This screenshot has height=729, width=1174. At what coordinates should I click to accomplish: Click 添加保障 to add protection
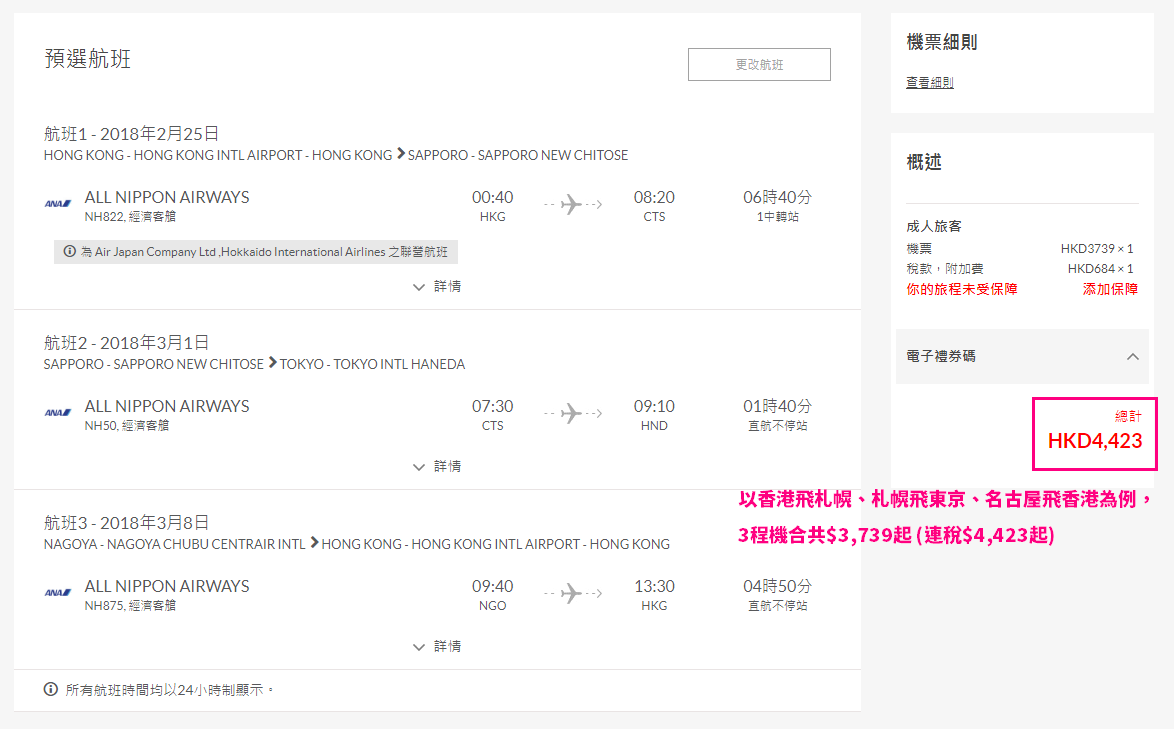coord(1110,289)
